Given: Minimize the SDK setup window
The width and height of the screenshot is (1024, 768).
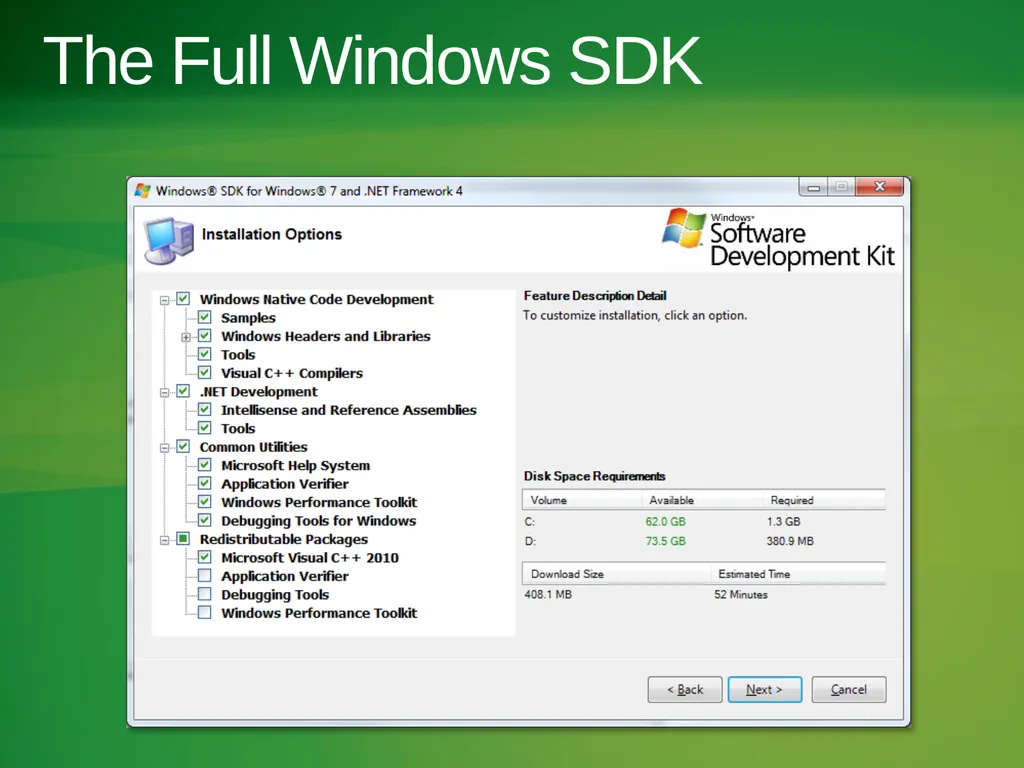Looking at the screenshot, I should pyautogui.click(x=814, y=187).
